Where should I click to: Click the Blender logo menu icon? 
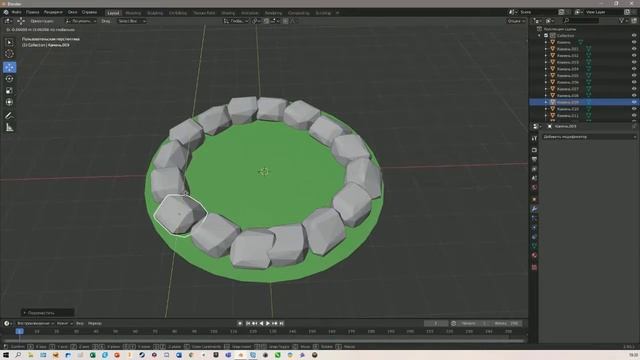pyautogui.click(x=6, y=12)
